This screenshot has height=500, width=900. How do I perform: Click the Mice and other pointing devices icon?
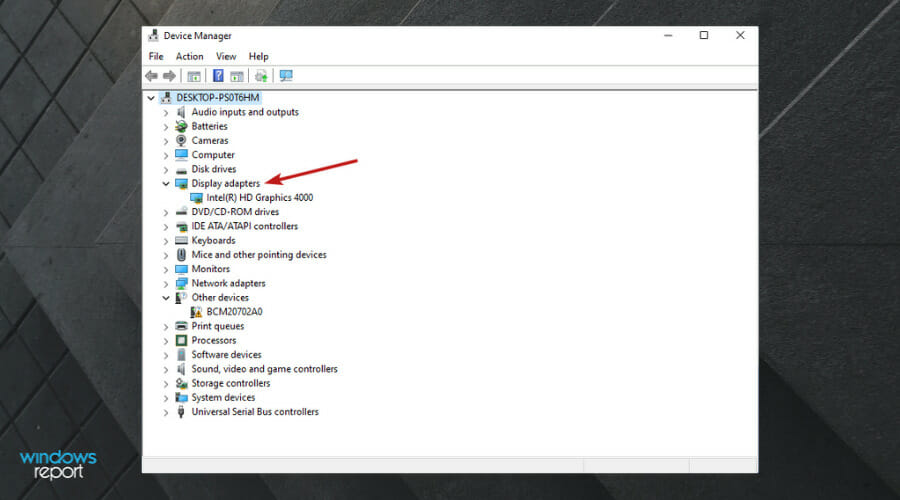[x=181, y=255]
